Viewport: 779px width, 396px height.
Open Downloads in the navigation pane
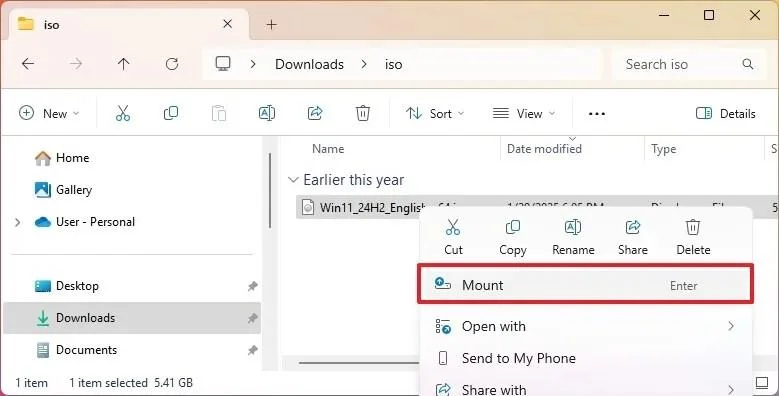click(x=132, y=318)
